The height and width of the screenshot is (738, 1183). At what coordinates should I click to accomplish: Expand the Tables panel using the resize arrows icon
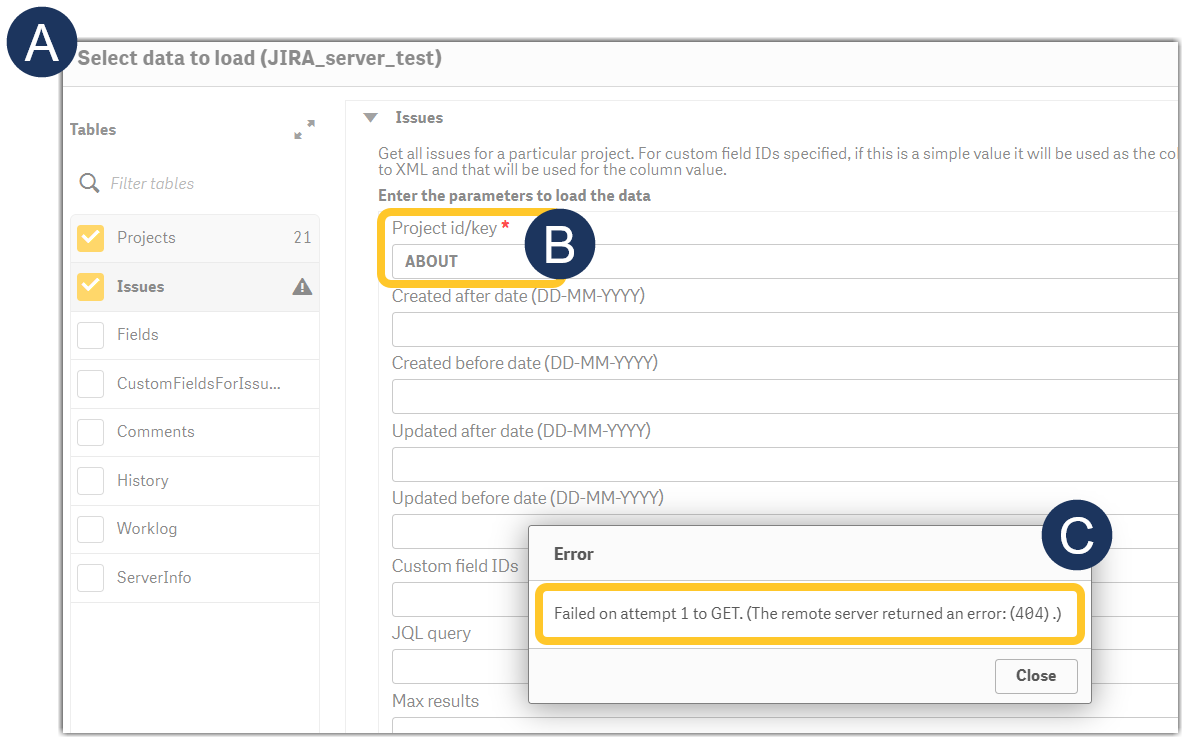(x=305, y=129)
